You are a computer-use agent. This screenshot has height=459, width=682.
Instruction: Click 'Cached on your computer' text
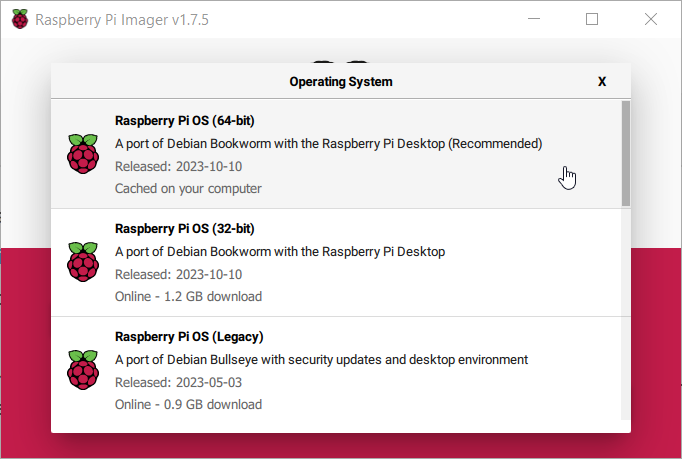point(188,188)
